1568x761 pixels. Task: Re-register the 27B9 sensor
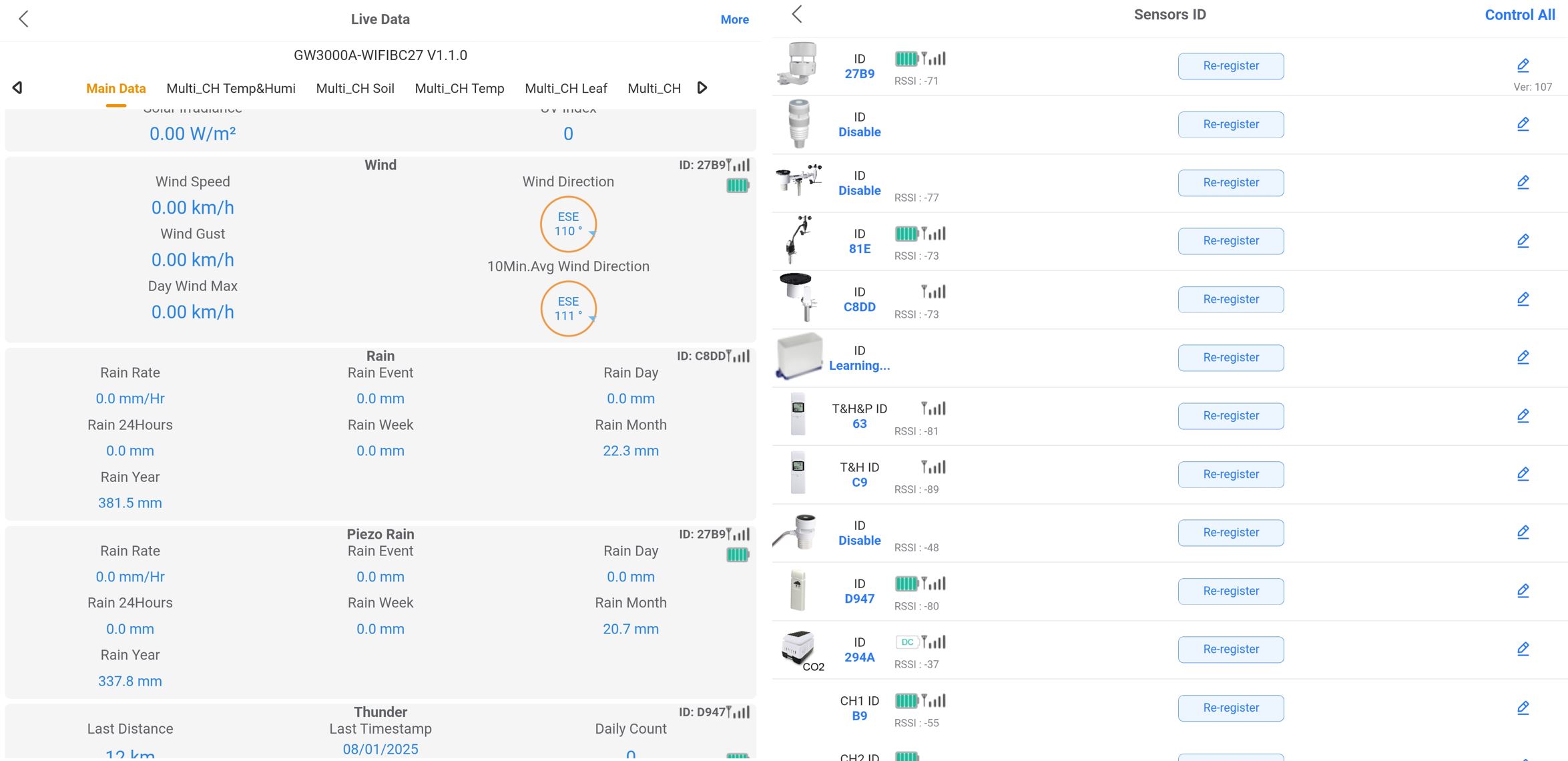click(1230, 66)
